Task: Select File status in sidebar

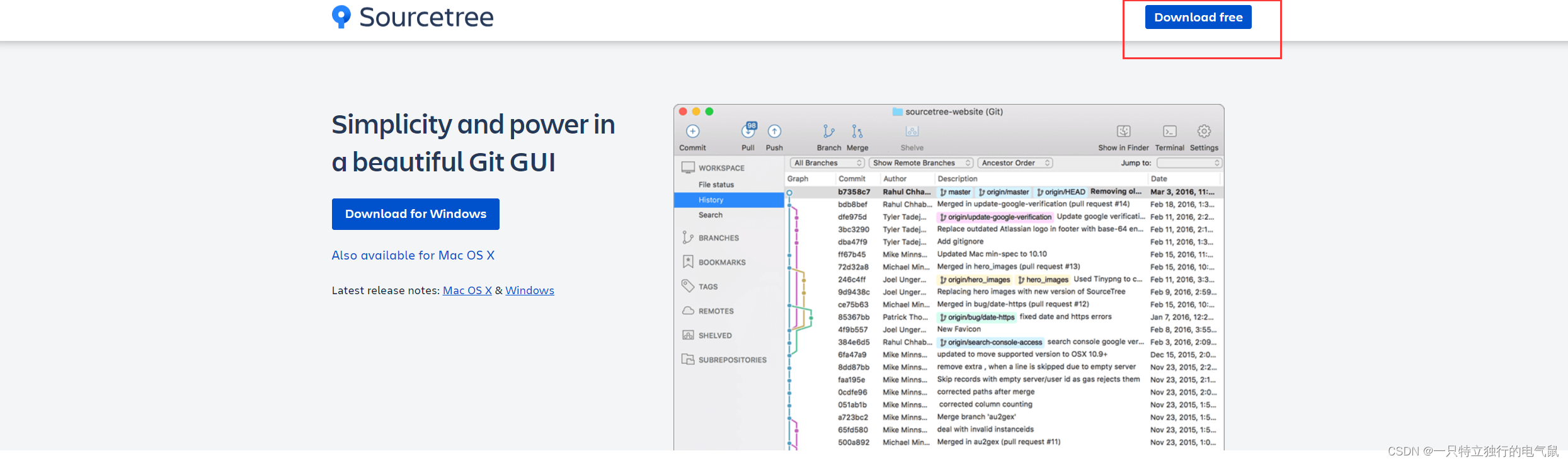Action: [716, 185]
